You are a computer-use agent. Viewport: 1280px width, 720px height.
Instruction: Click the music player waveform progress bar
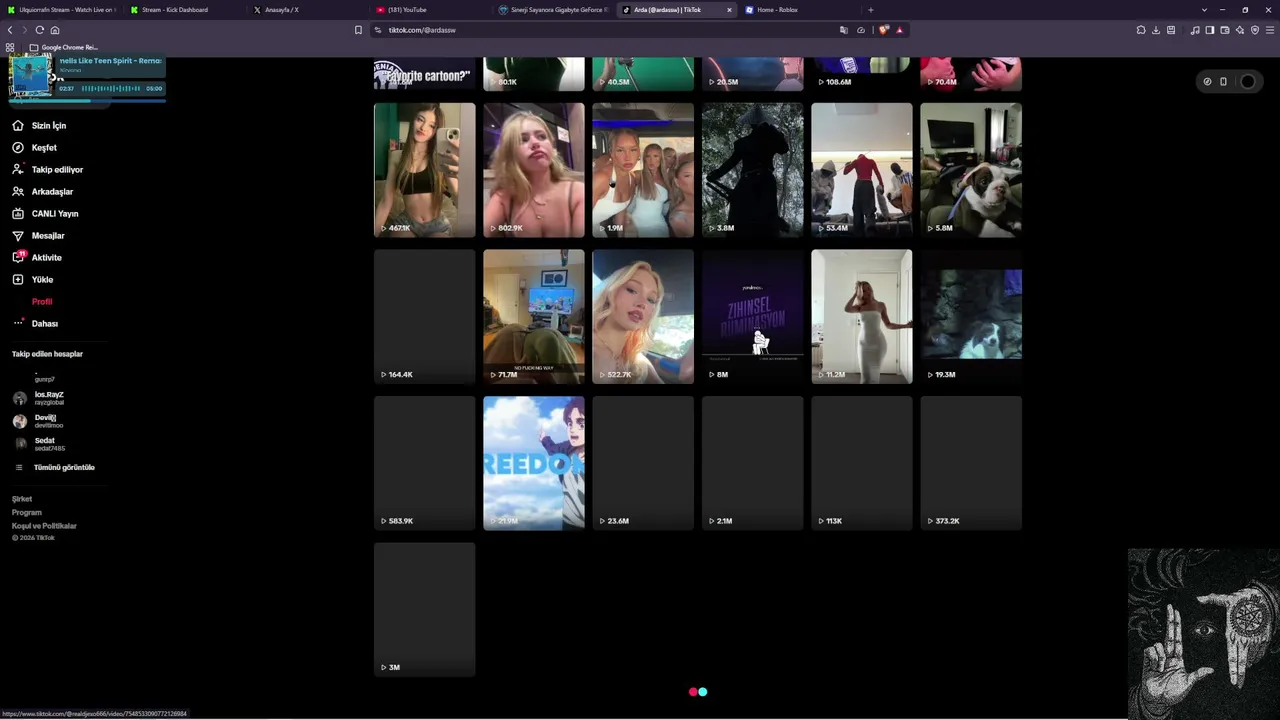110,88
